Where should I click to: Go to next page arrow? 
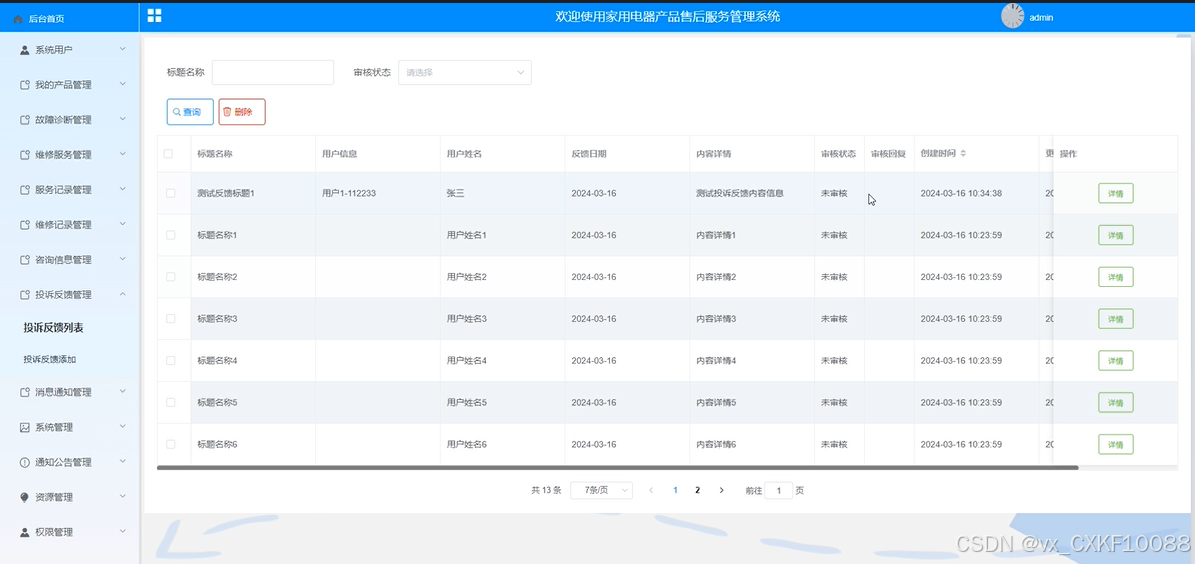pos(721,490)
